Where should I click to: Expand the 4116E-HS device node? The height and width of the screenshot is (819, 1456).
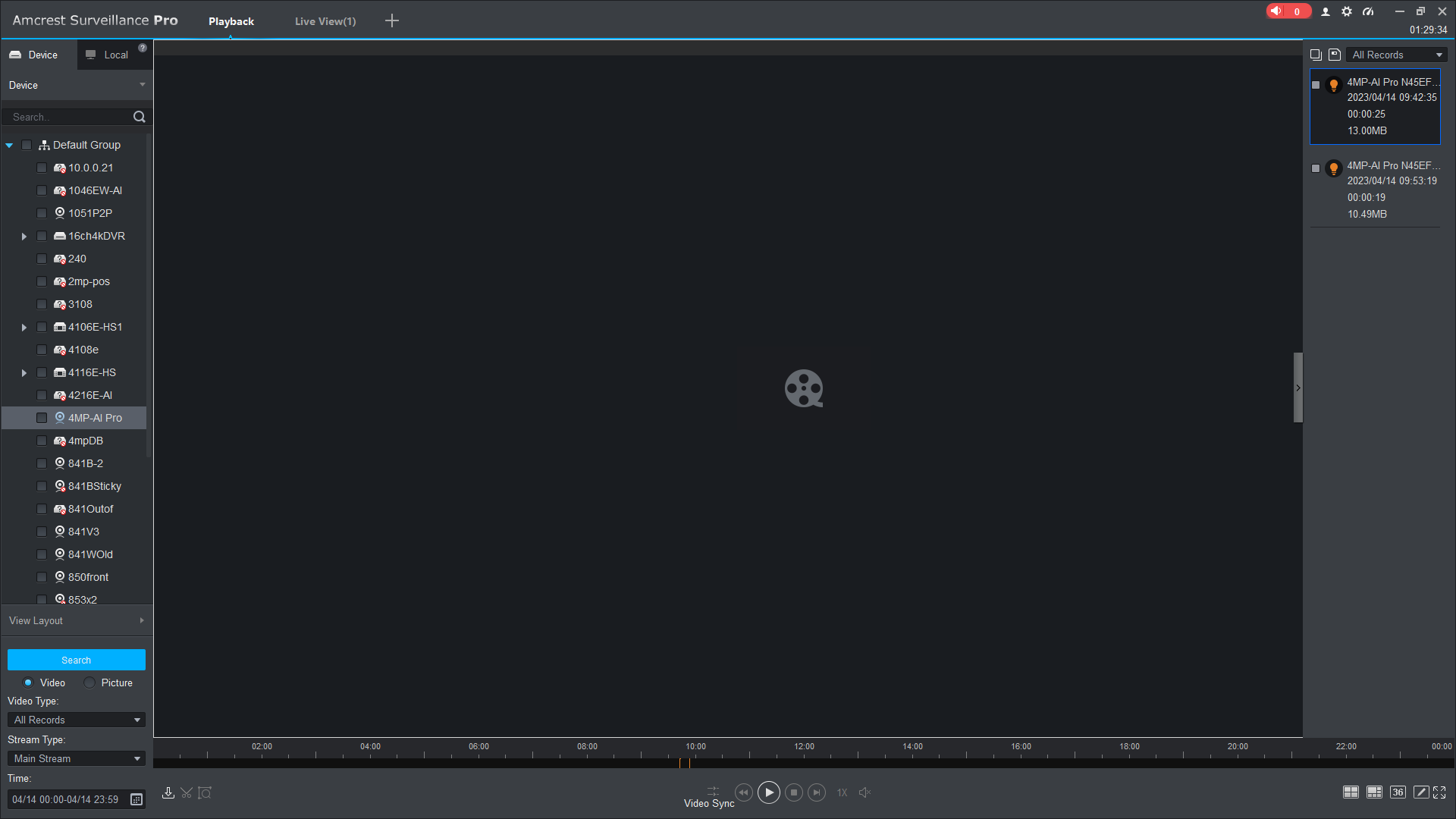click(x=24, y=373)
